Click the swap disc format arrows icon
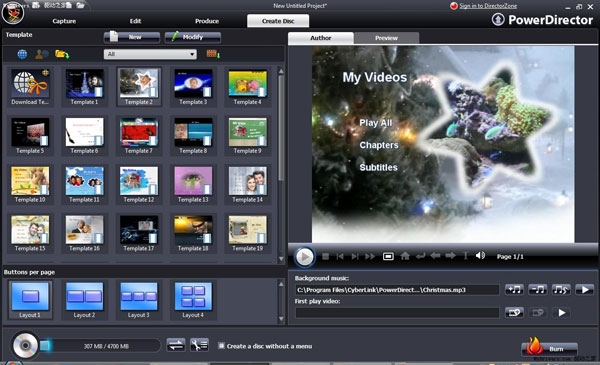 (176, 345)
